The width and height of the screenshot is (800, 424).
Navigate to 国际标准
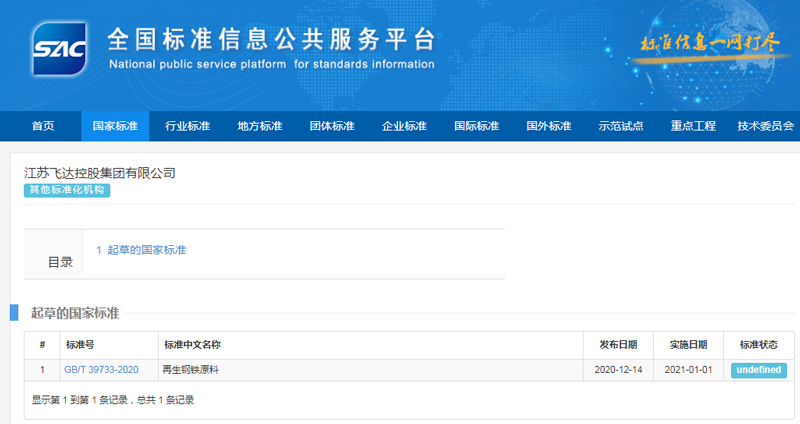click(x=477, y=126)
